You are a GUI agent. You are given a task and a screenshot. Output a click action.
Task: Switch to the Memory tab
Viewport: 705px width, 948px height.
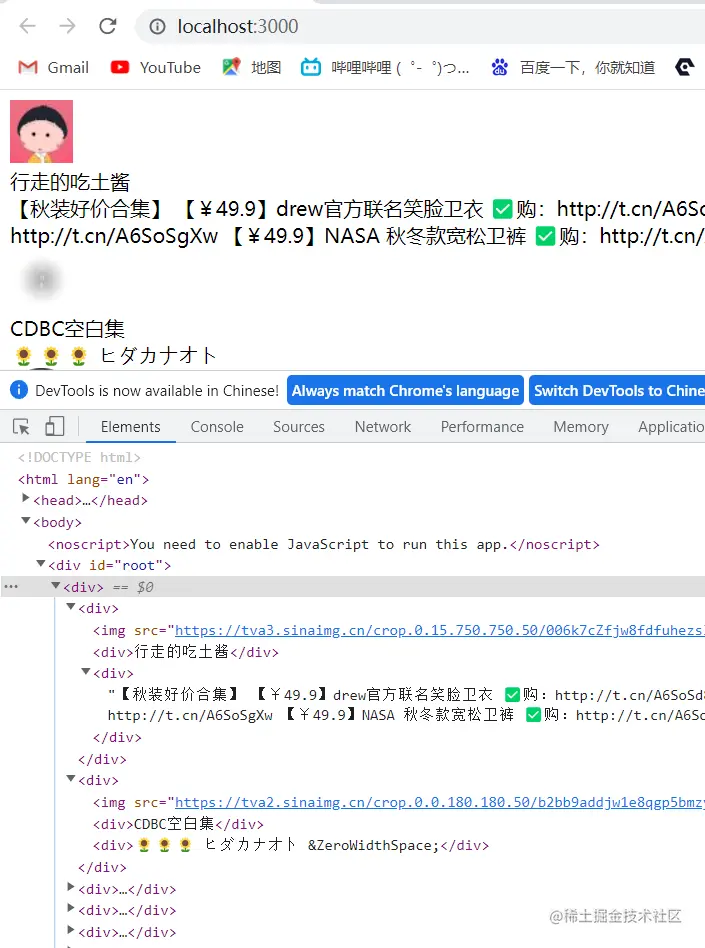pos(581,427)
